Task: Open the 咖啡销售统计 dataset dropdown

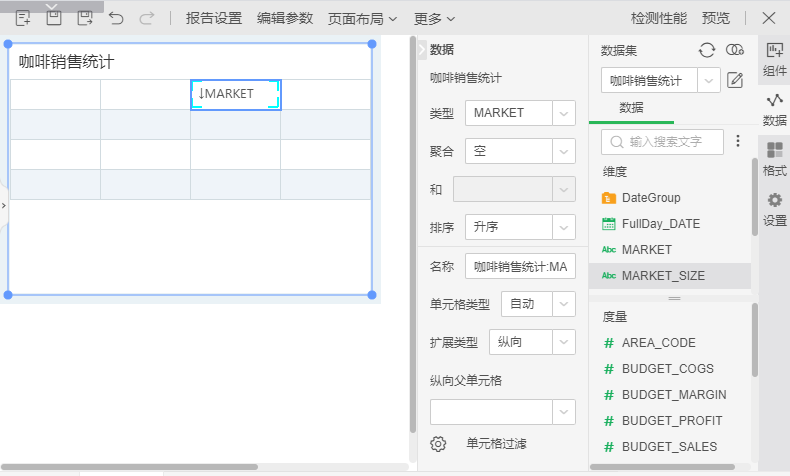Action: pyautogui.click(x=709, y=81)
